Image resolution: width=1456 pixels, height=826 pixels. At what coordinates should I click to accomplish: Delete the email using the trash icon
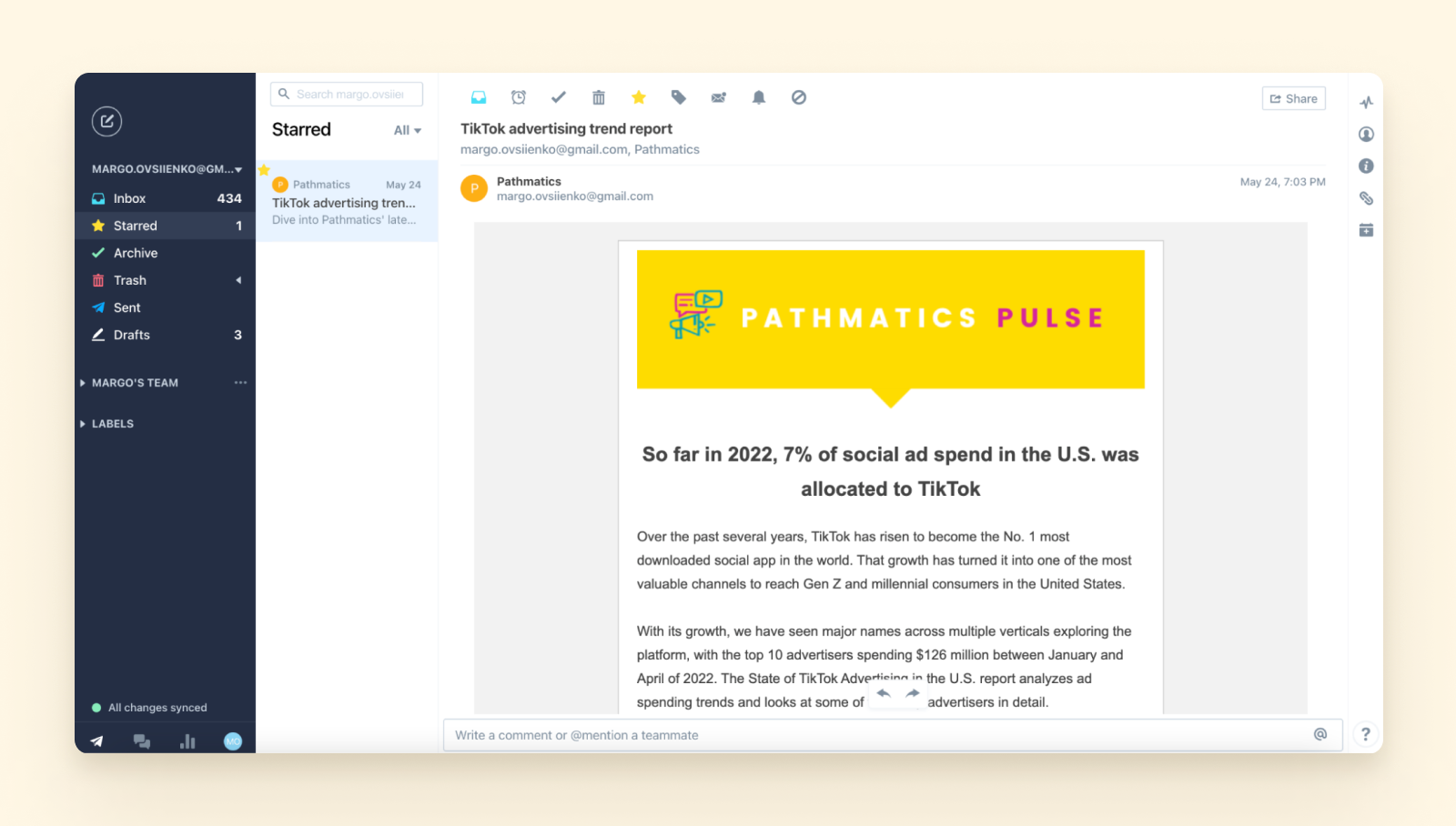coord(599,97)
